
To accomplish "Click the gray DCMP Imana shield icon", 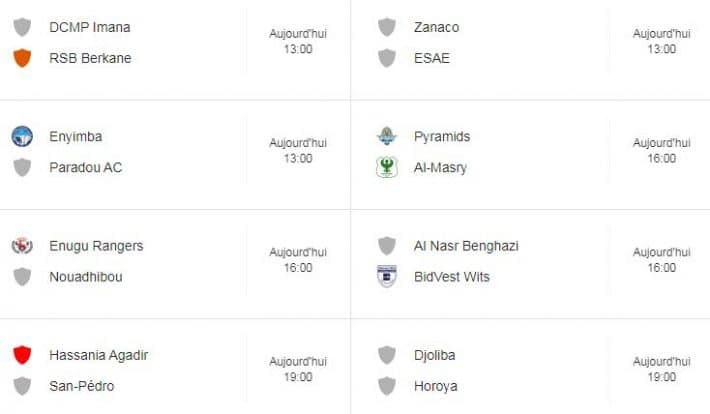I will coord(22,27).
